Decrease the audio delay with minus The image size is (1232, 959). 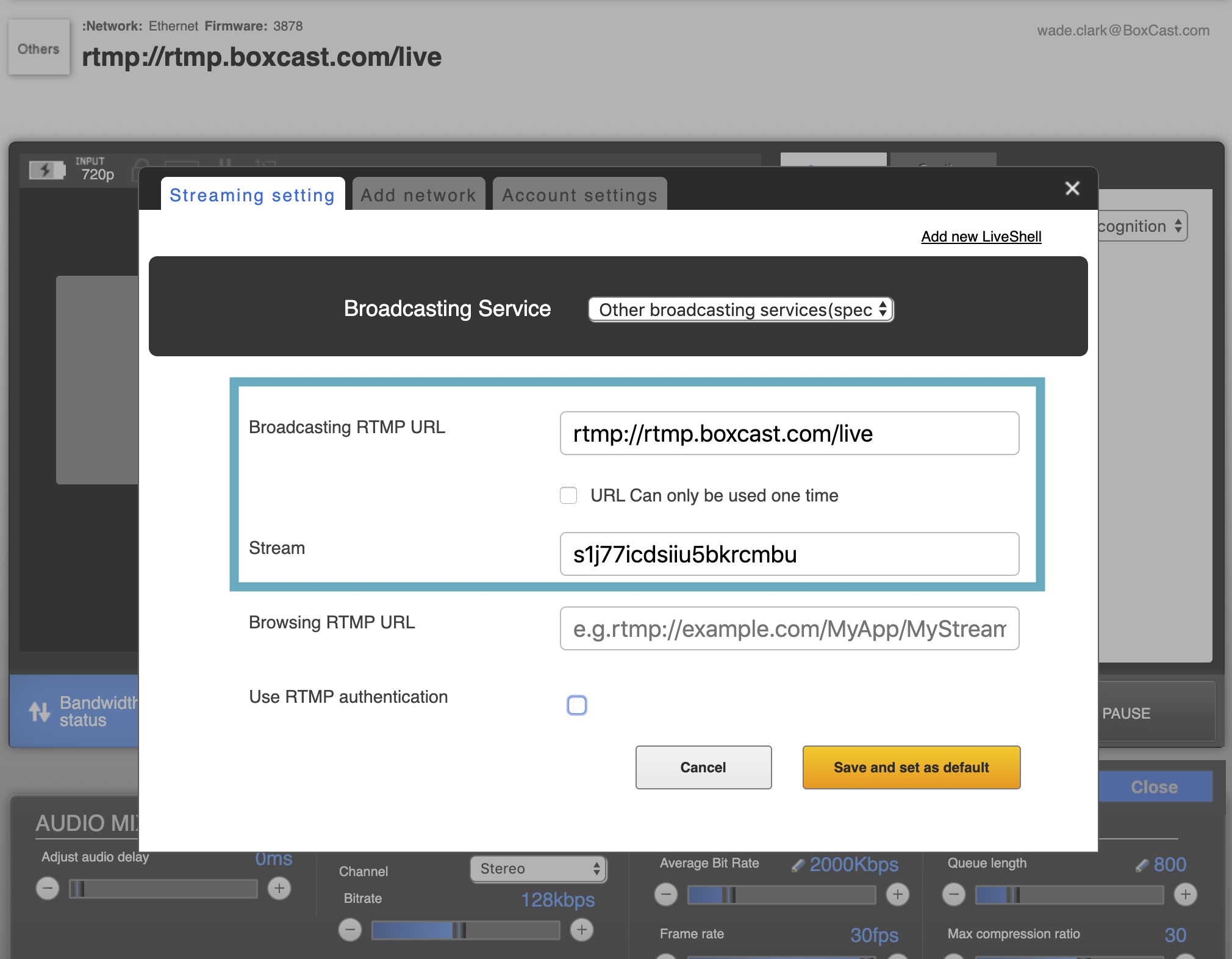coord(48,888)
